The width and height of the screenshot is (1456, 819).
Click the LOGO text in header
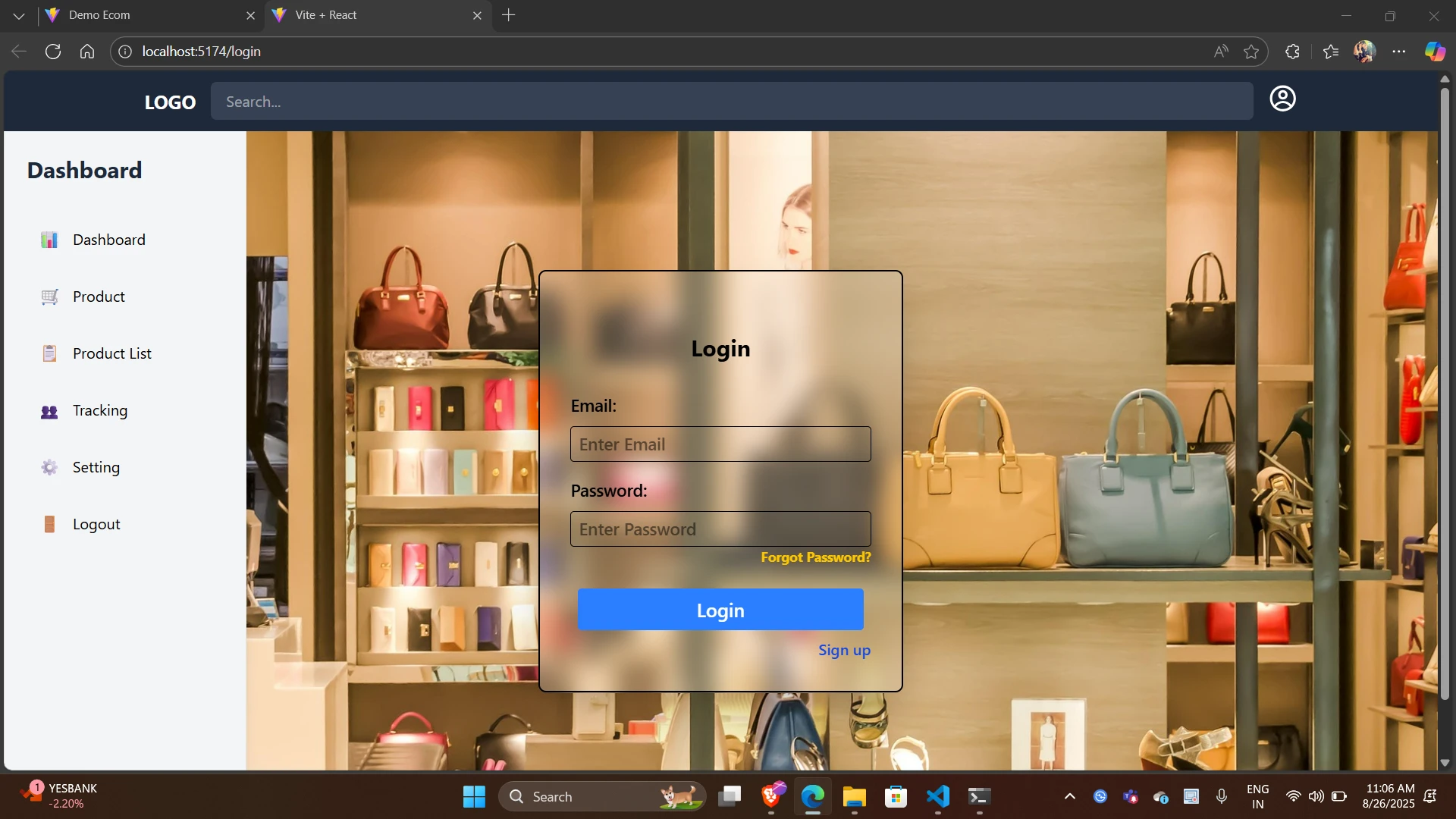click(x=170, y=102)
